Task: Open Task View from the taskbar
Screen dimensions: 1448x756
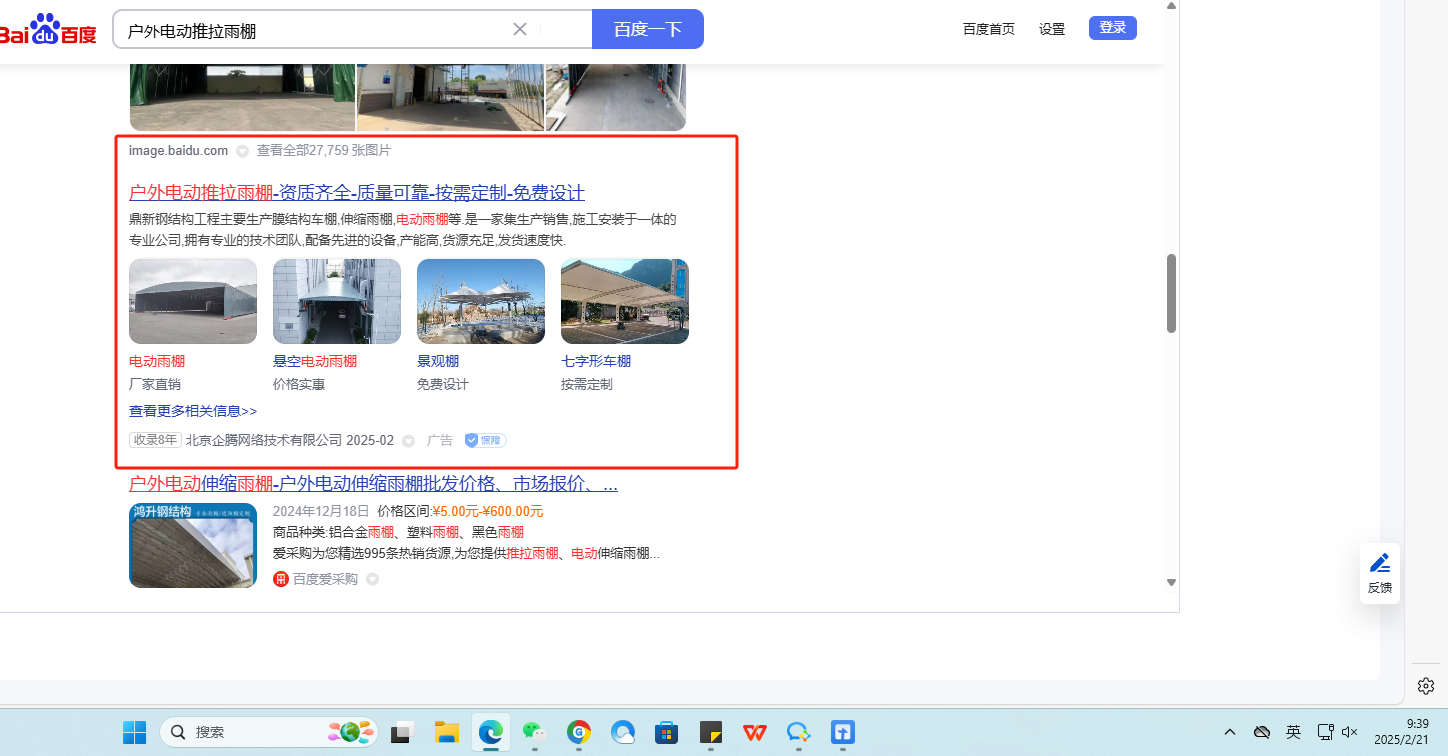Action: pos(403,733)
